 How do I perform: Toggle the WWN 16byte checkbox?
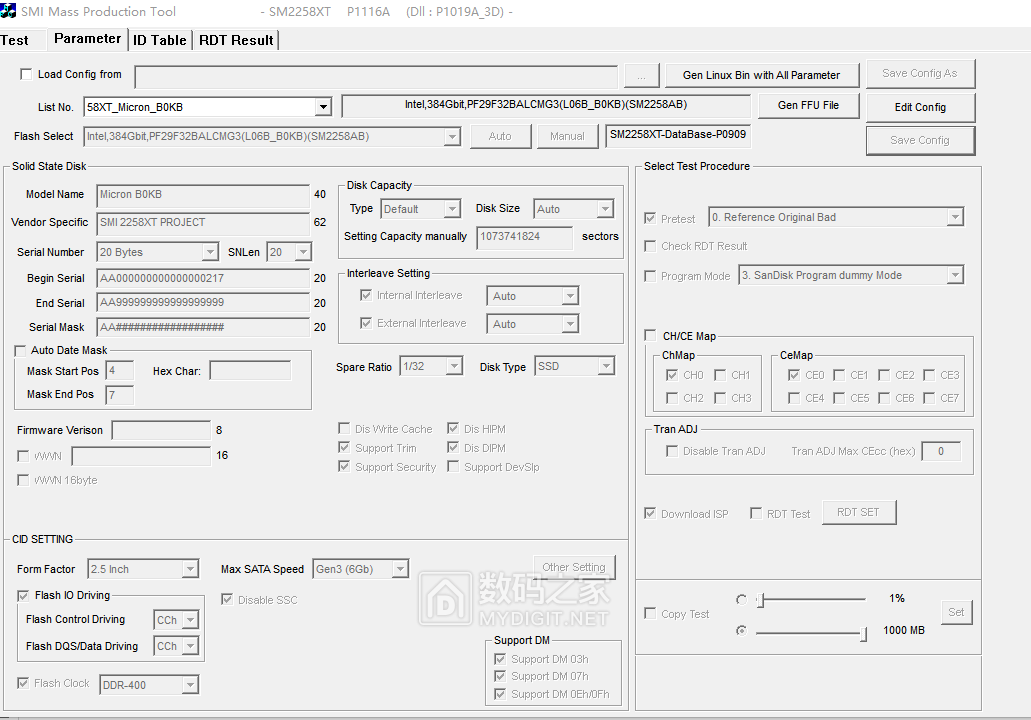pyautogui.click(x=23, y=480)
